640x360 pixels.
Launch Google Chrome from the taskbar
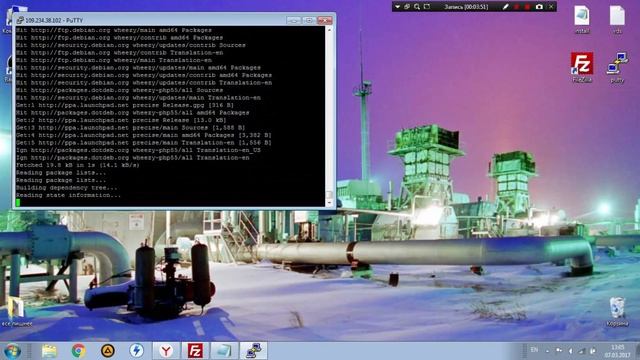[x=78, y=351]
